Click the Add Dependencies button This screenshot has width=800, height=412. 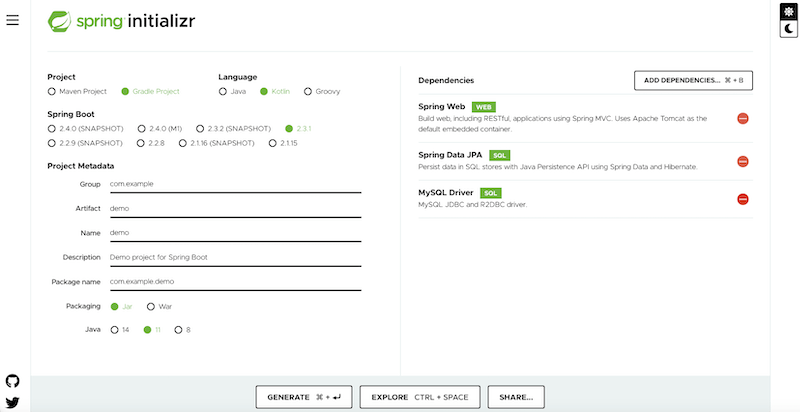693,81
